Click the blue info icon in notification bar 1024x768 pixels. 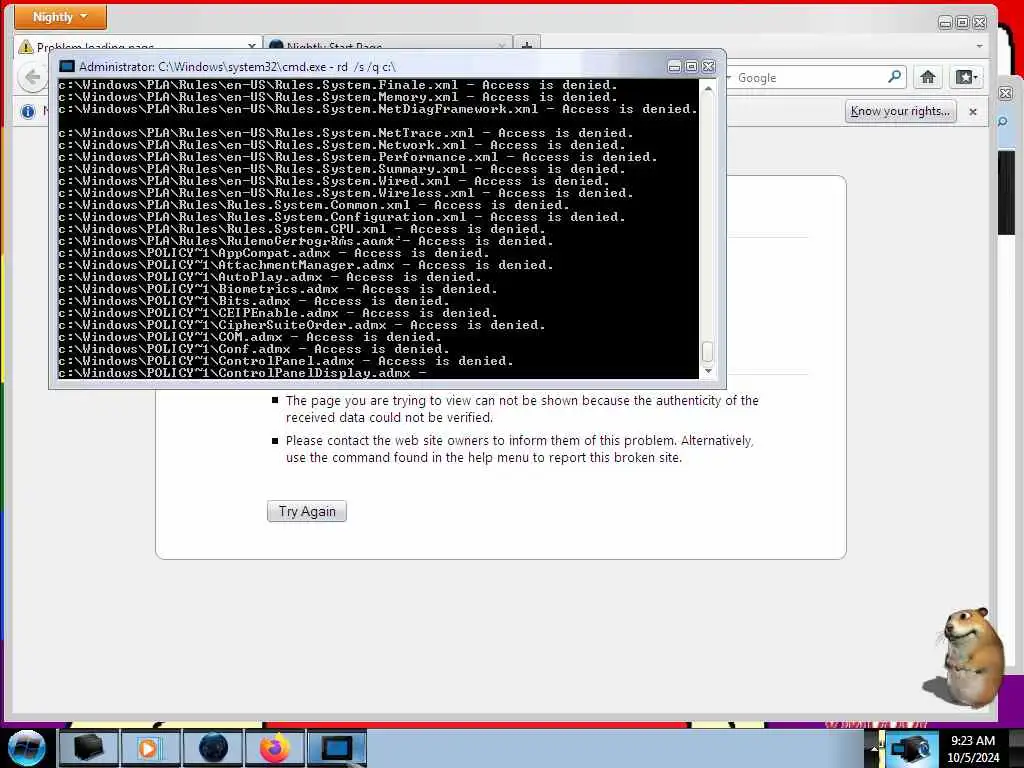click(28, 112)
